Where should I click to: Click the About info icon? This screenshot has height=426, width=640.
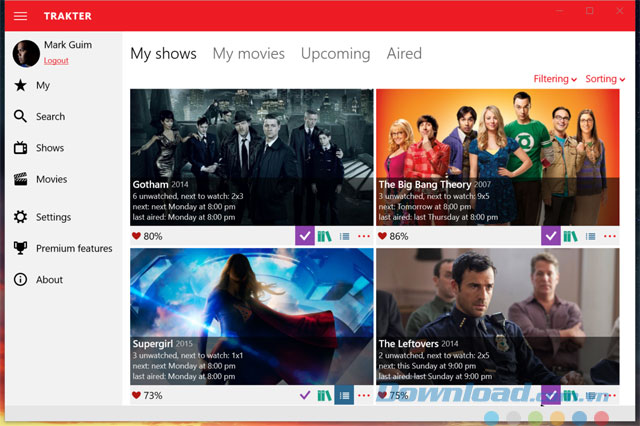[x=20, y=280]
